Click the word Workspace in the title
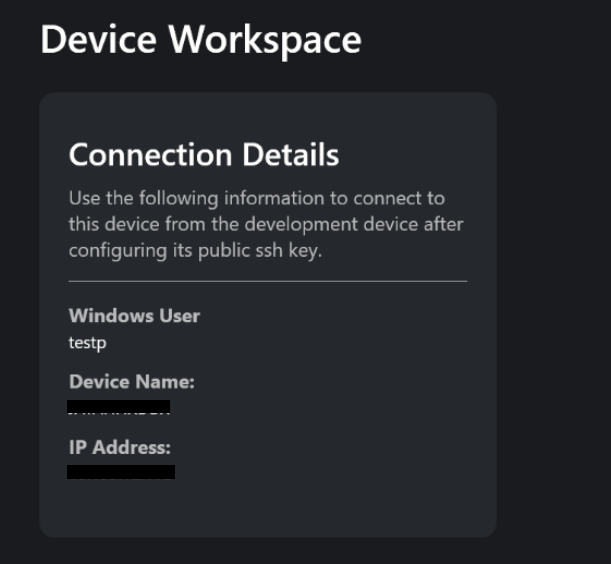The height and width of the screenshot is (564, 611). tap(265, 41)
